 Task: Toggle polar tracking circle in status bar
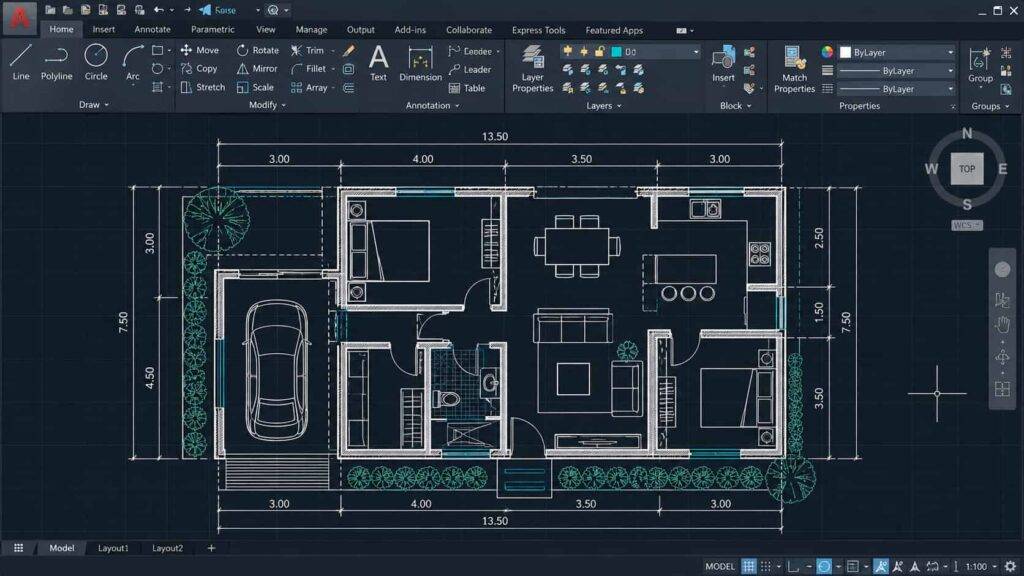[x=824, y=566]
